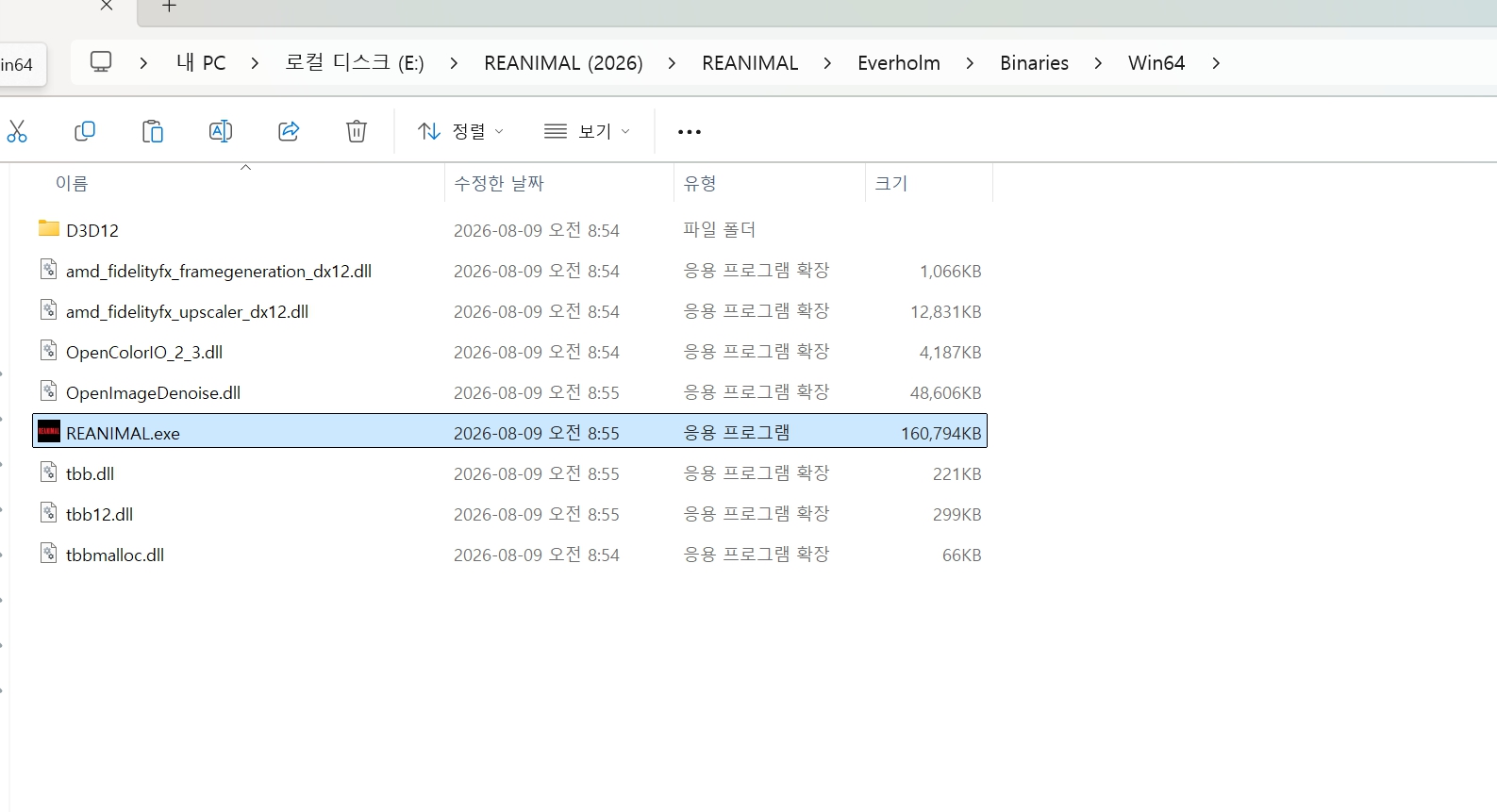Select tbb12.dll file name
Screen dimensions: 1497x812
[x=99, y=514]
